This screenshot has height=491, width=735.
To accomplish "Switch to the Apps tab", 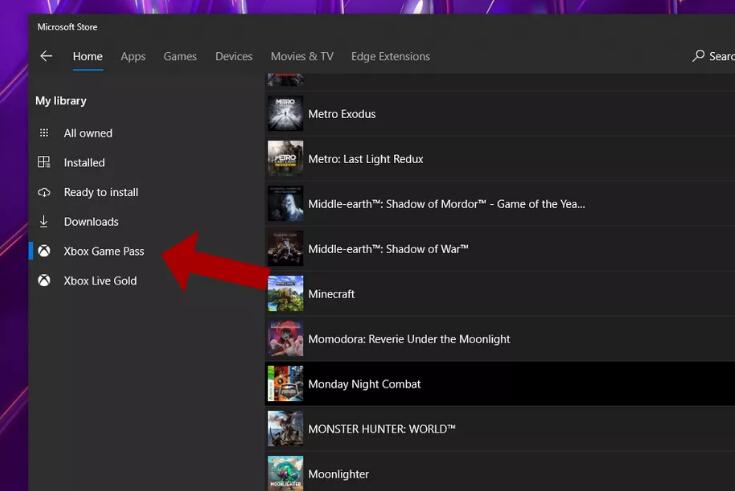I will pos(133,57).
